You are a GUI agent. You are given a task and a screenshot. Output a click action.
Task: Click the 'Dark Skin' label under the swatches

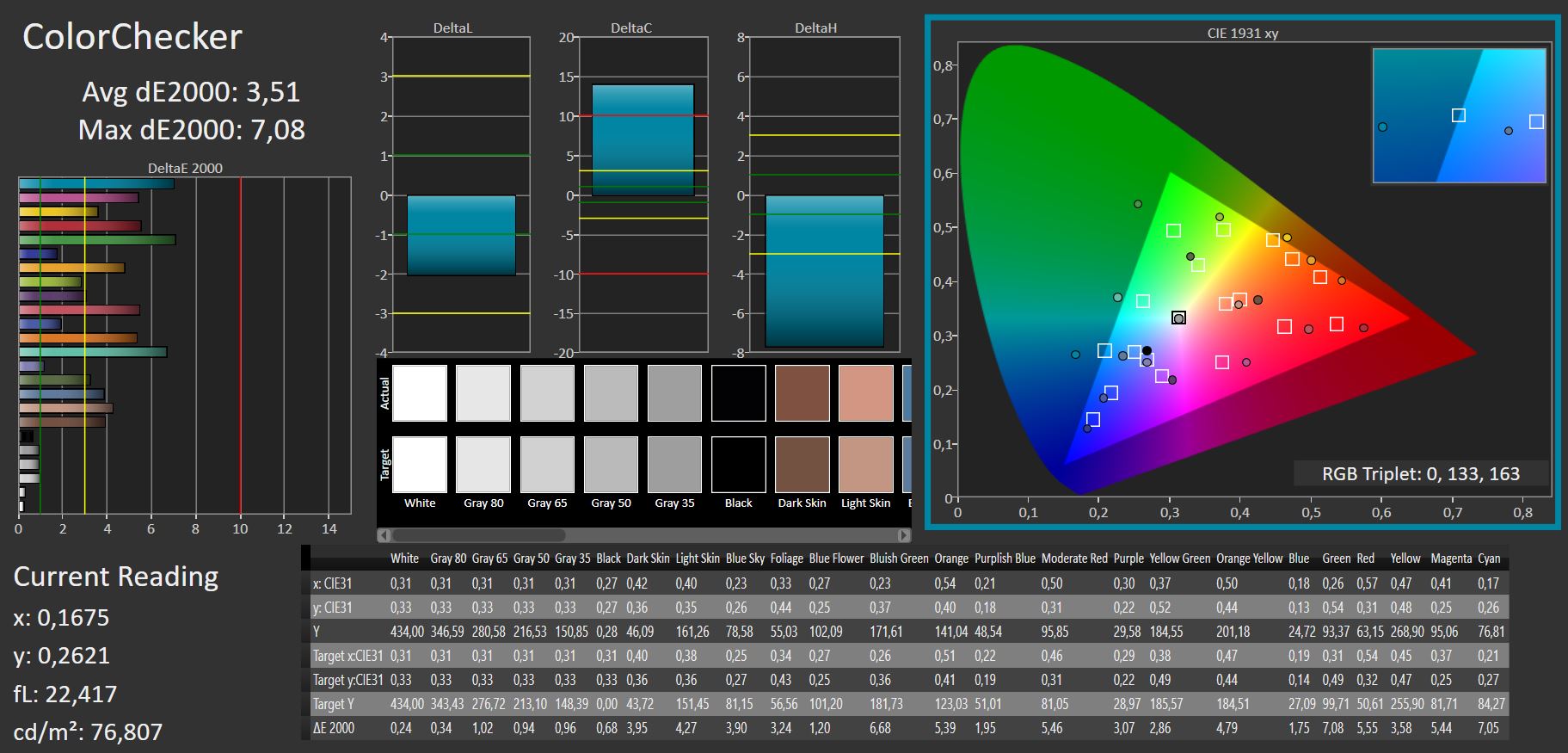(x=802, y=503)
